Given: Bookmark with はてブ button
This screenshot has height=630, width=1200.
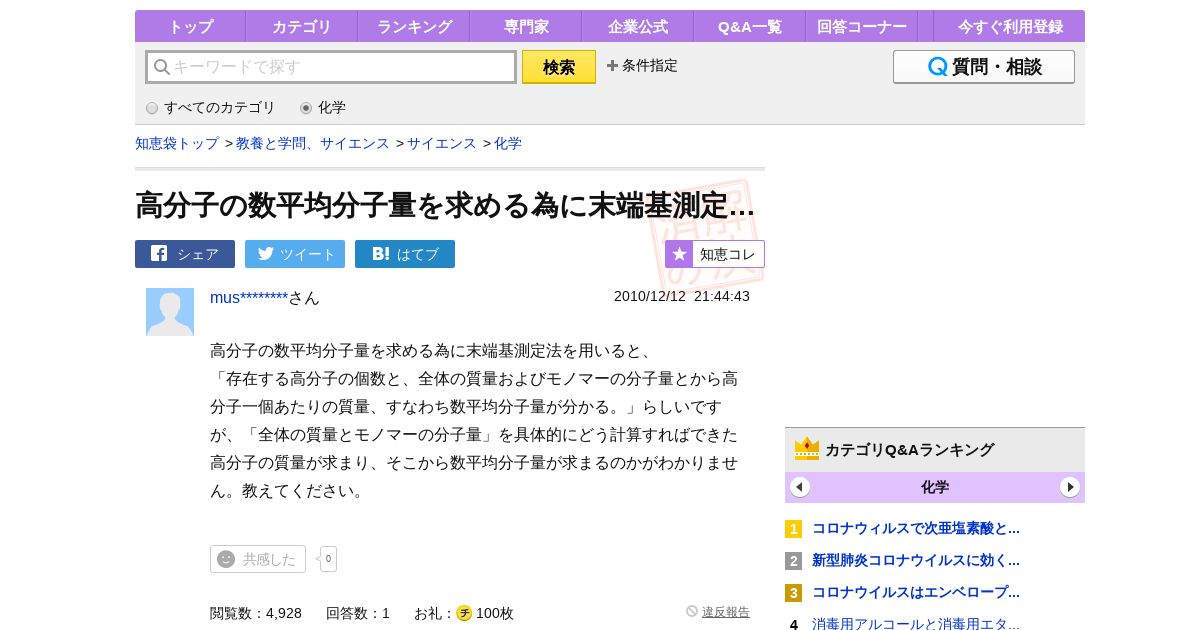Looking at the screenshot, I should click(405, 254).
